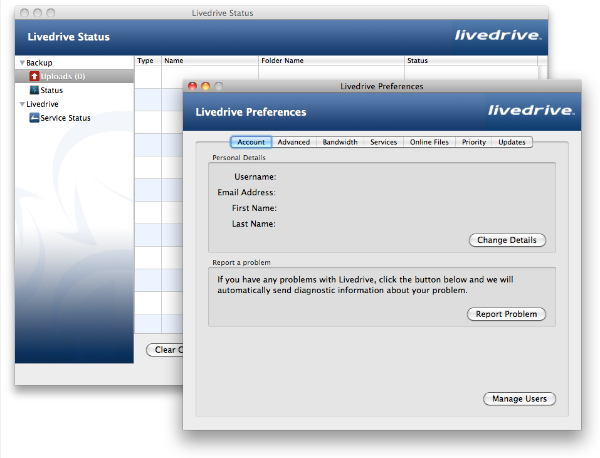
Task: Select Uploads (0) in the sidebar
Action: click(x=74, y=76)
